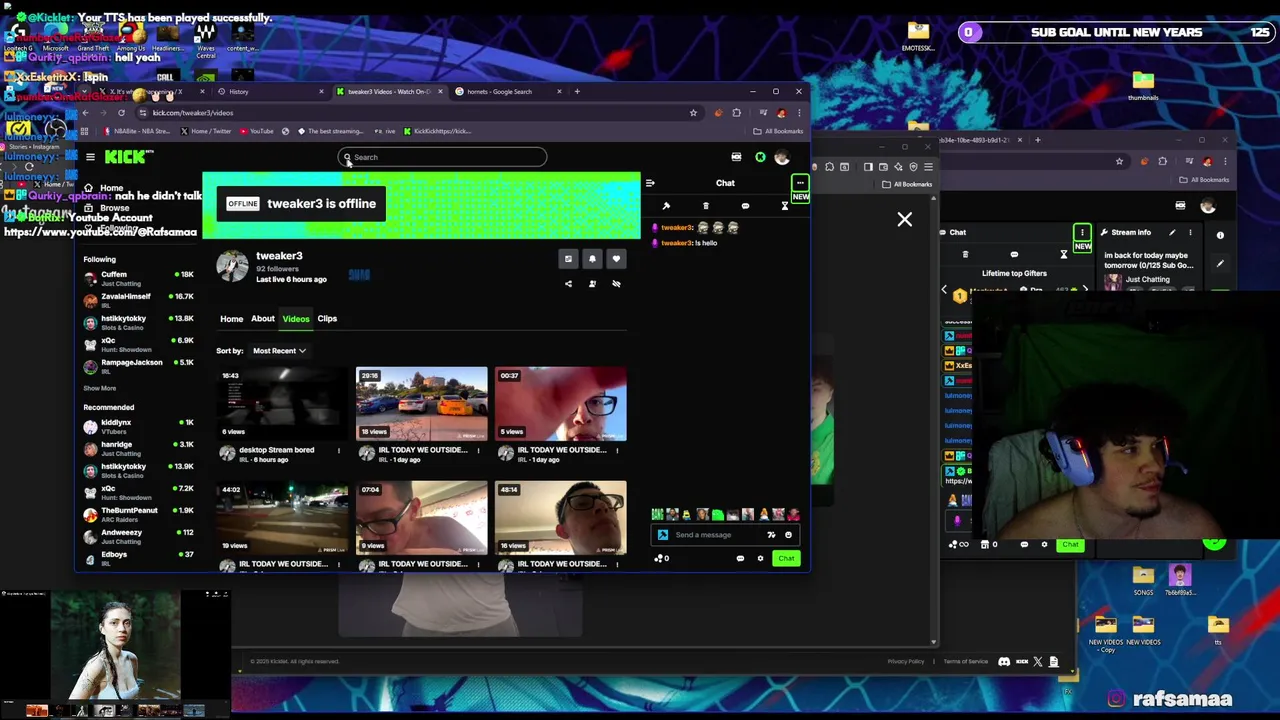The height and width of the screenshot is (720, 1280).
Task: Open the emoji picker in chat input
Action: 788,535
